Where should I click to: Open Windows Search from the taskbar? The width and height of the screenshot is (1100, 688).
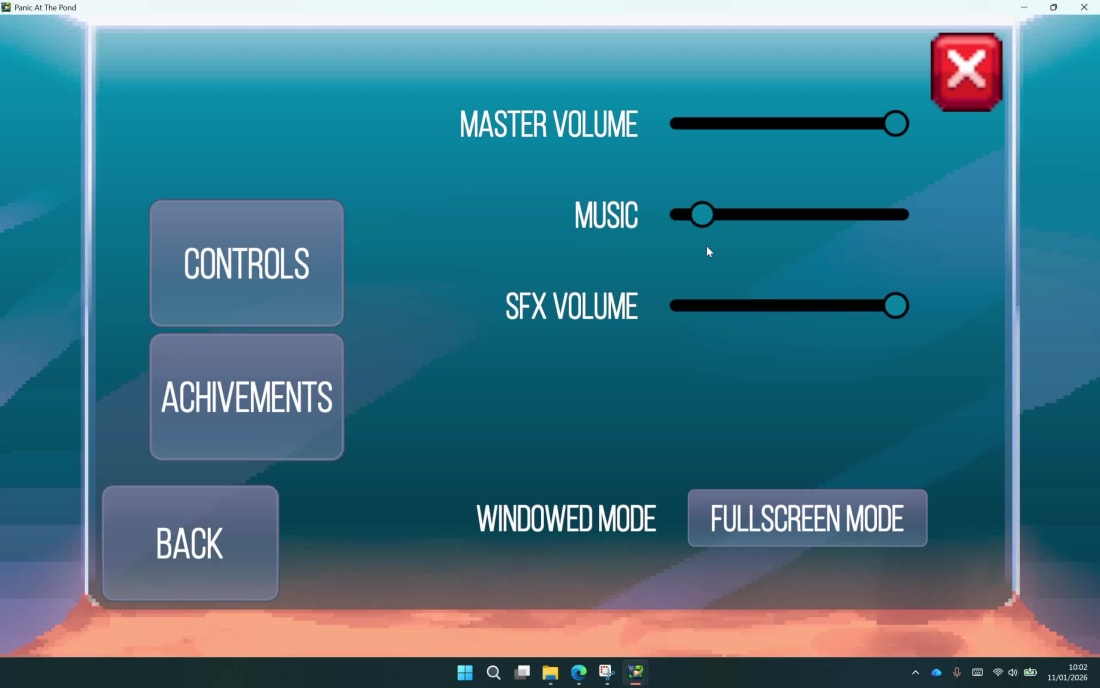point(493,673)
